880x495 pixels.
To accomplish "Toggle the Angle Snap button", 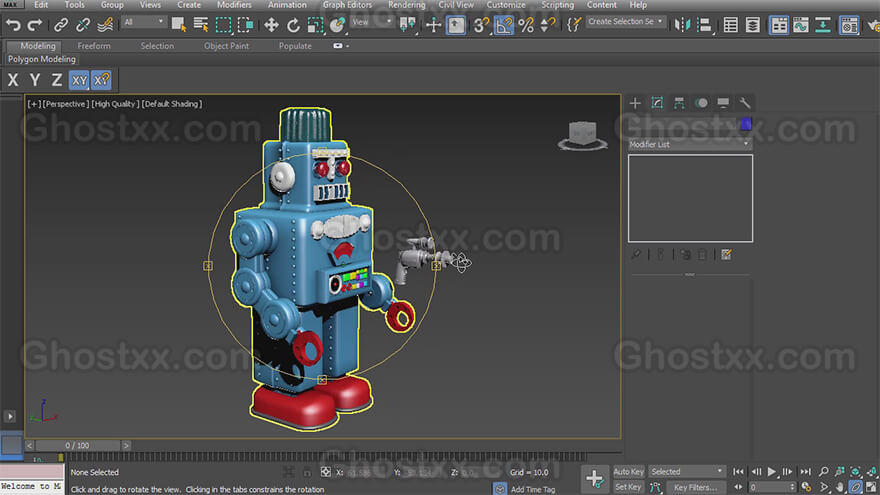I will point(504,25).
